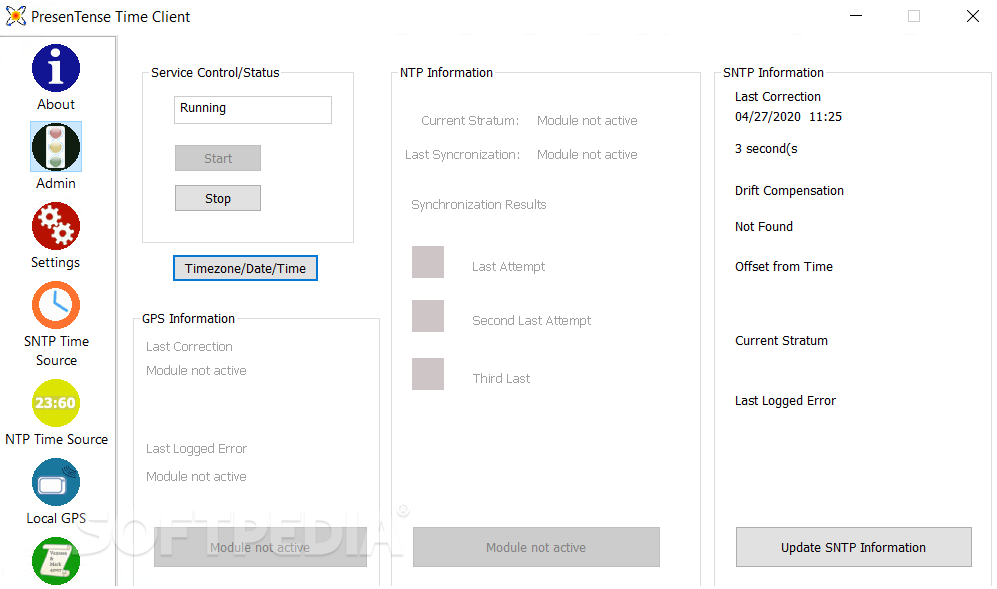Click the 'Local GPS' sidebar label
This screenshot has width=997, height=589.
56,518
